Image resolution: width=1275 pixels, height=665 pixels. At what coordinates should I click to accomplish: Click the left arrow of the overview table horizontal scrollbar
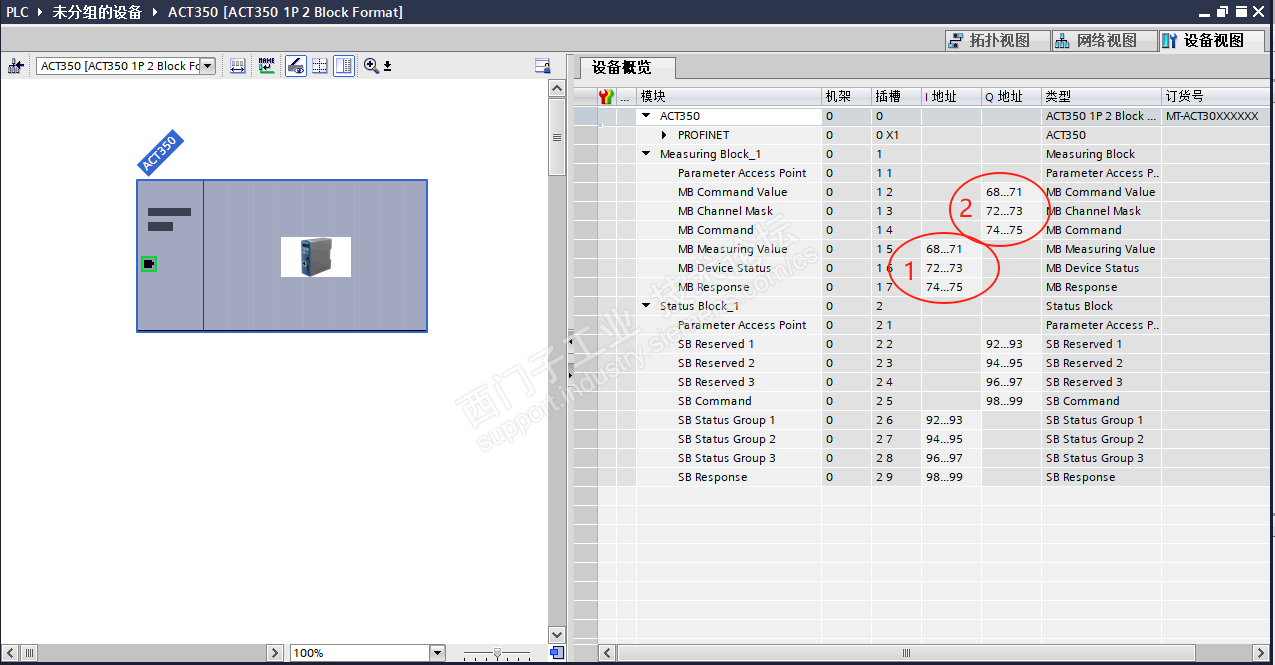[606, 653]
